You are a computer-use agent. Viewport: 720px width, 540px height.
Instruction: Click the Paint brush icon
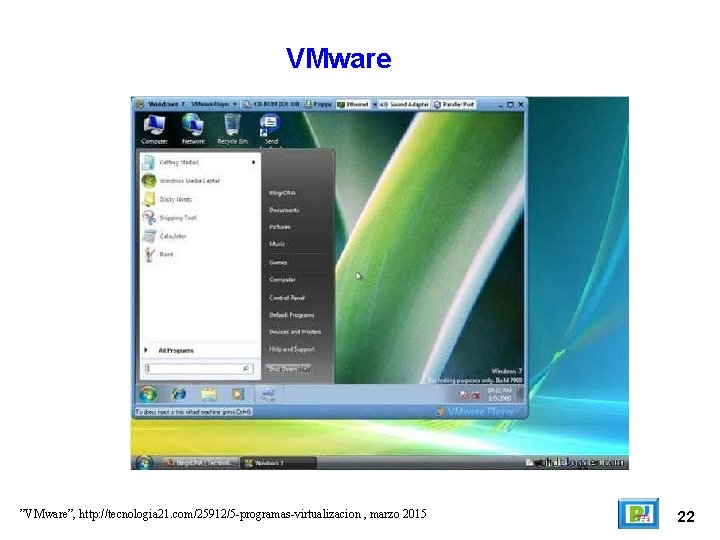(x=149, y=254)
